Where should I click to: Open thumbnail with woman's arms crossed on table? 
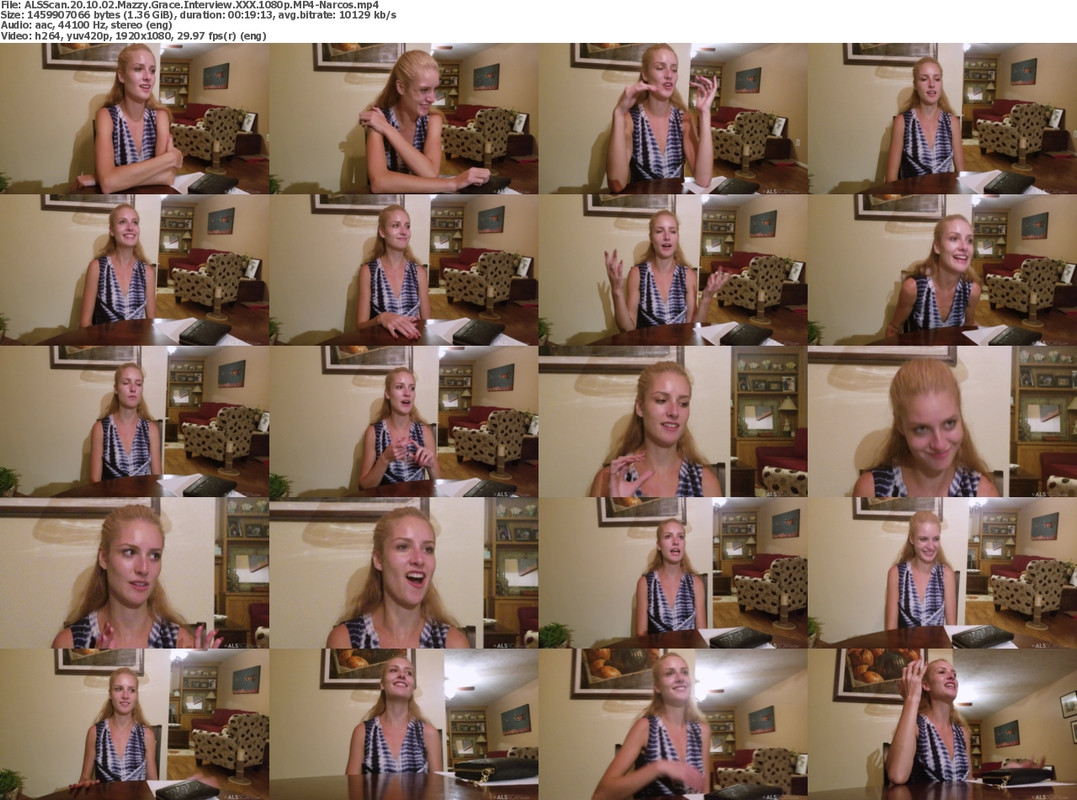pos(135,118)
